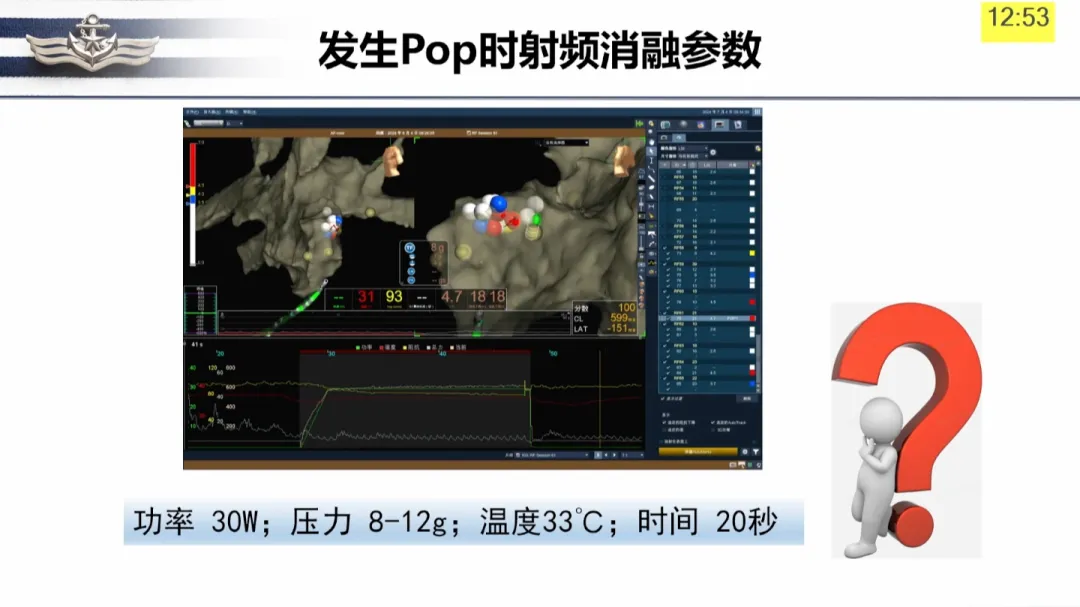
Task: Open the settings gear next to the list dropdowns
Action: (x=713, y=152)
